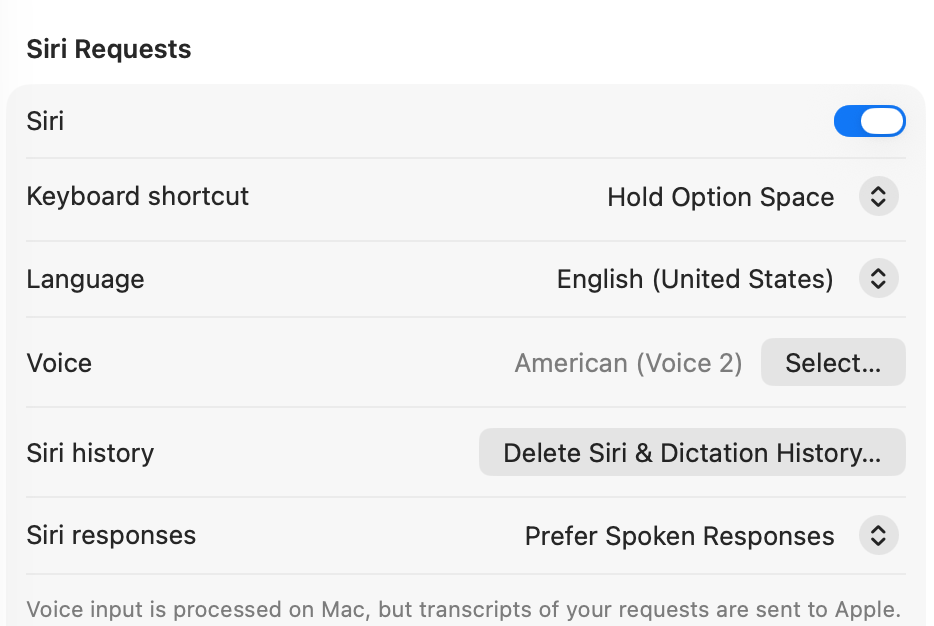Click the Prefer Spoken Responses value
The image size is (934, 626).
coord(679,536)
